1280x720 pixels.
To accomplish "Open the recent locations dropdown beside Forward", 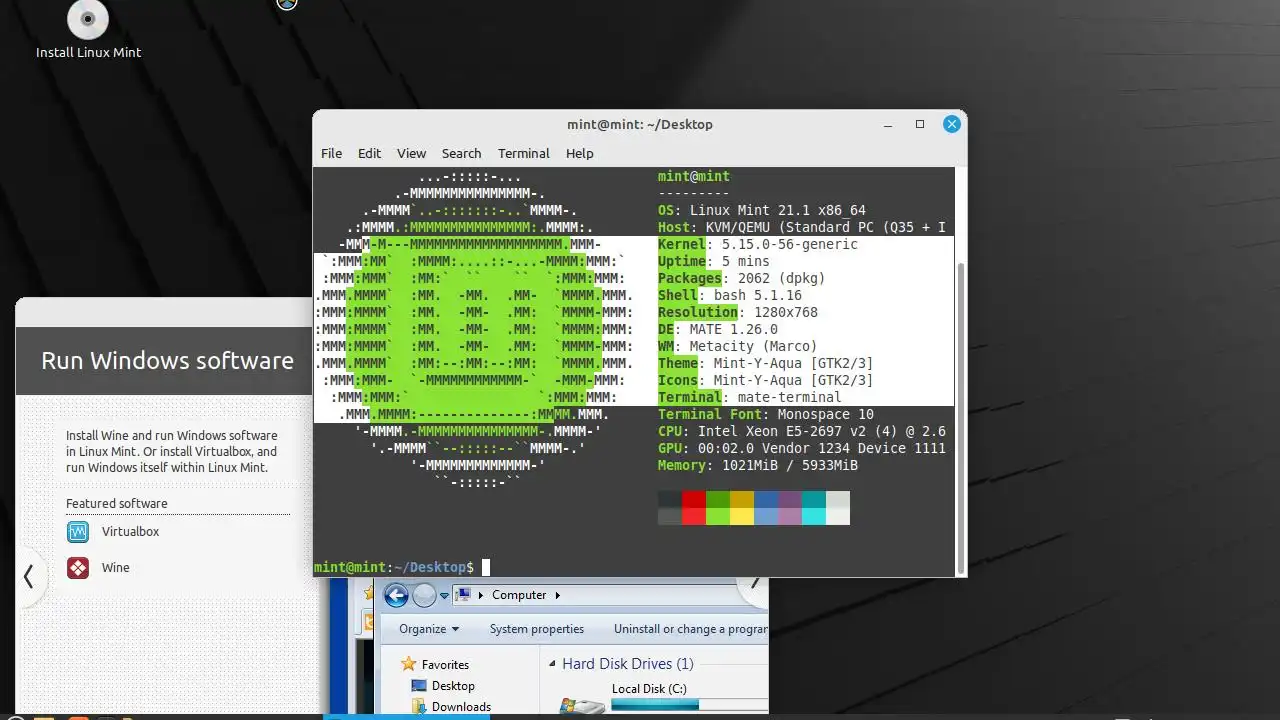I will tap(445, 595).
